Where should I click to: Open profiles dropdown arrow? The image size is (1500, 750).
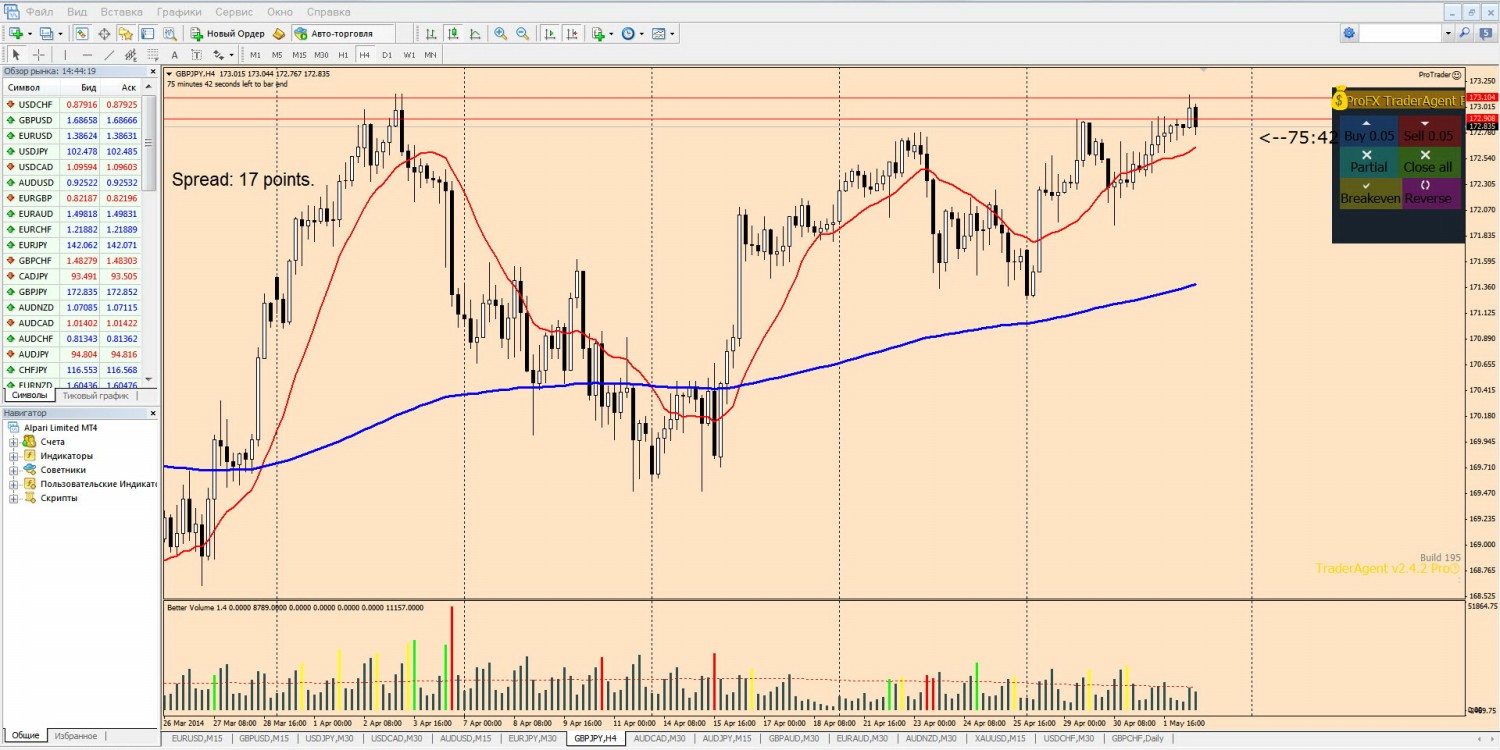(60, 33)
